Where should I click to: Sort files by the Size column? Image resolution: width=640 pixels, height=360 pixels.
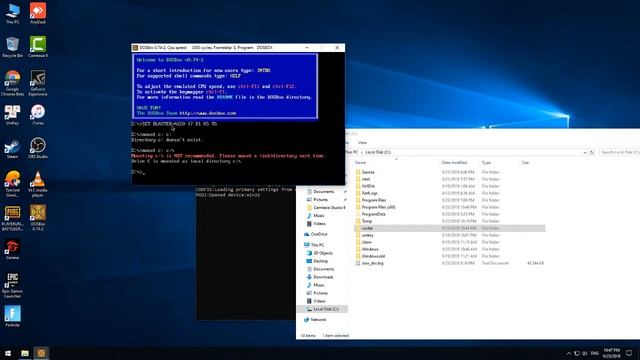coord(525,162)
